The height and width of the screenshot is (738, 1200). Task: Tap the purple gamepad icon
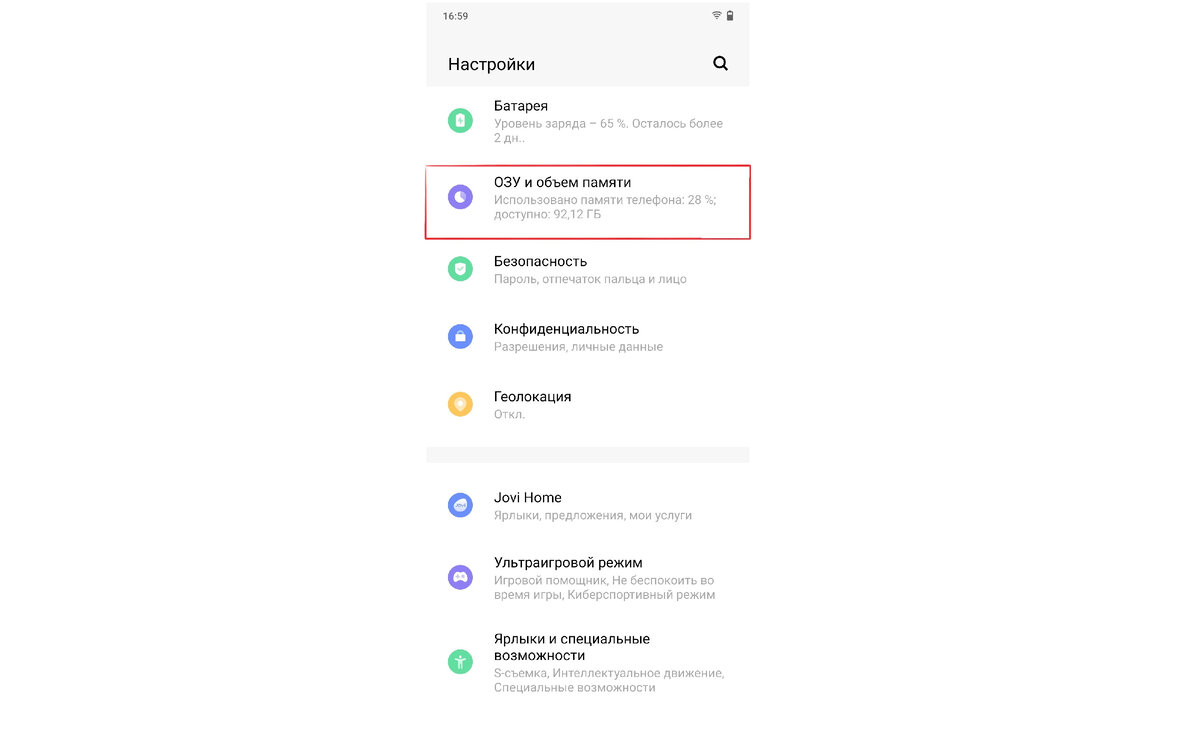[460, 577]
